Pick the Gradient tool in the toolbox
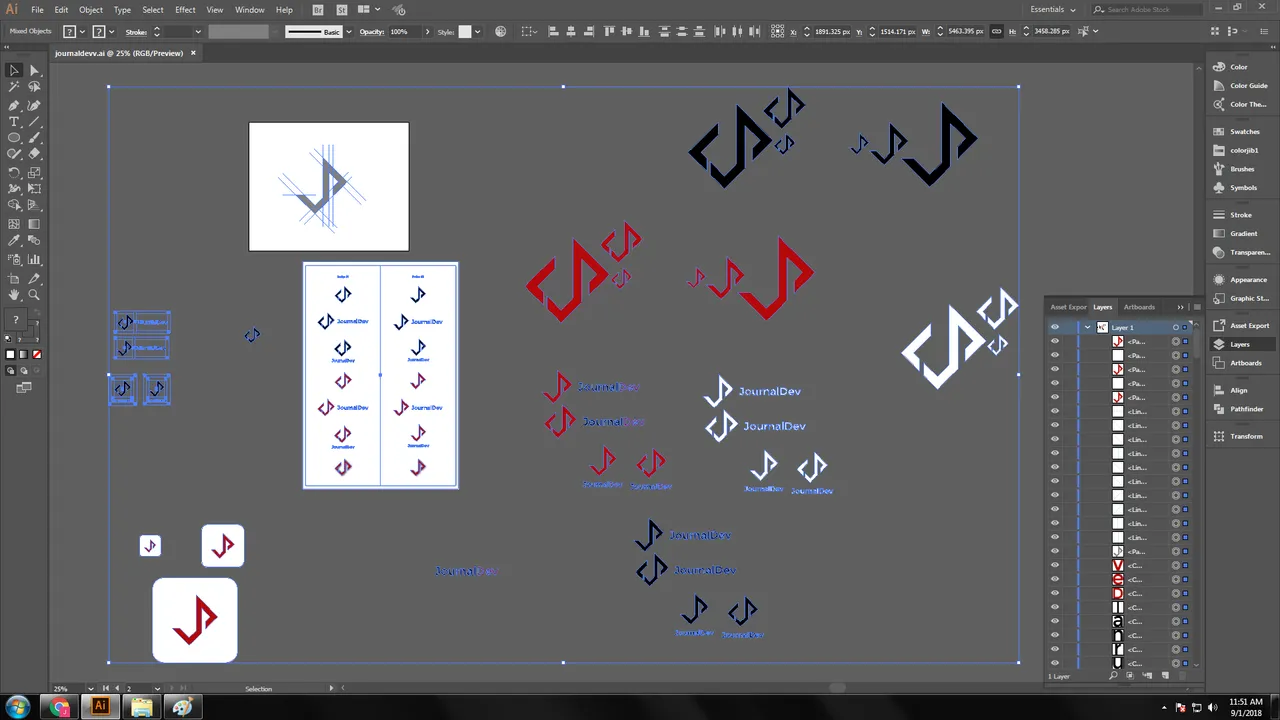The width and height of the screenshot is (1280, 720). (x=34, y=224)
